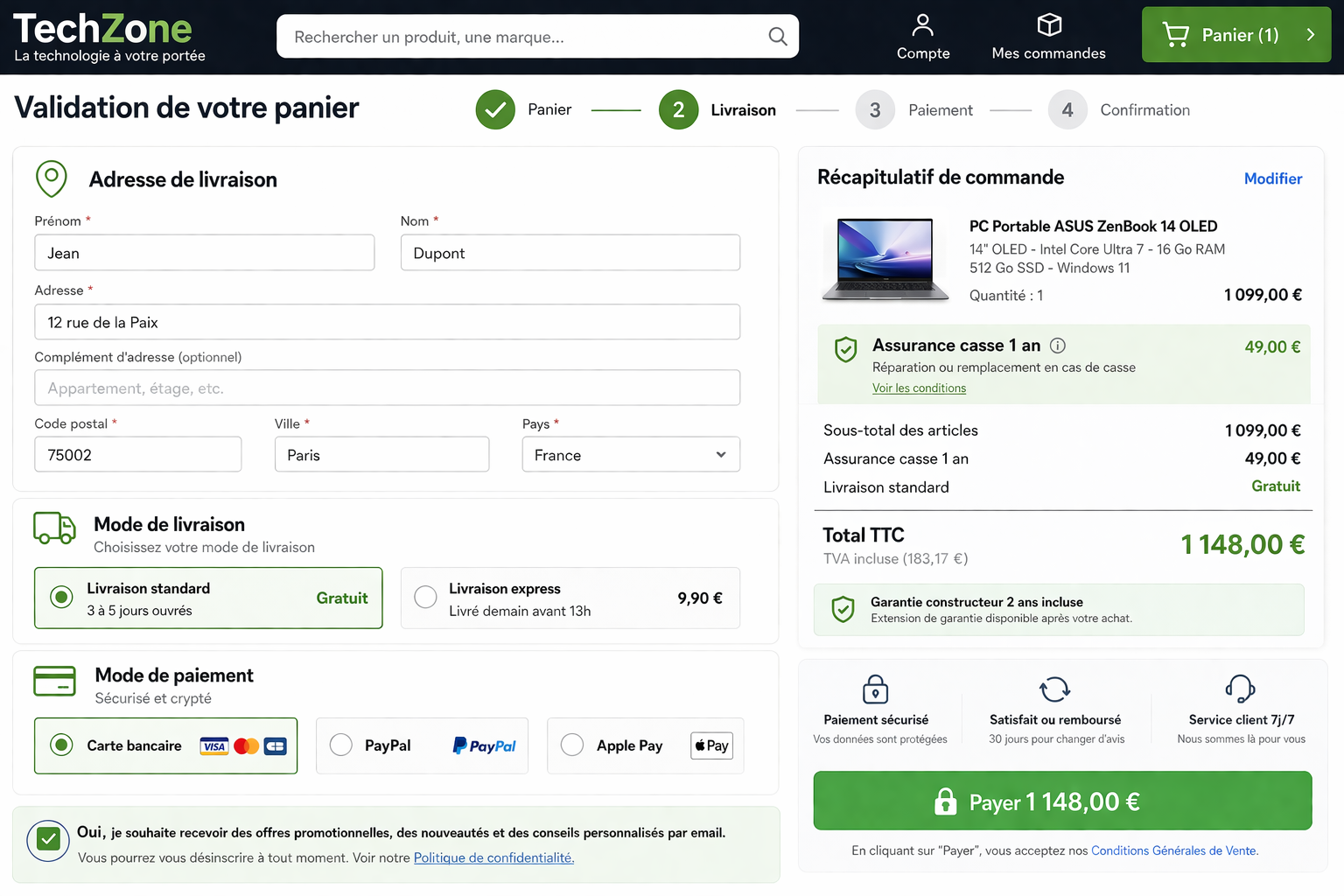Click the ASUS ZenBook product thumbnail
Image resolution: width=1344 pixels, height=896 pixels.
click(885, 259)
